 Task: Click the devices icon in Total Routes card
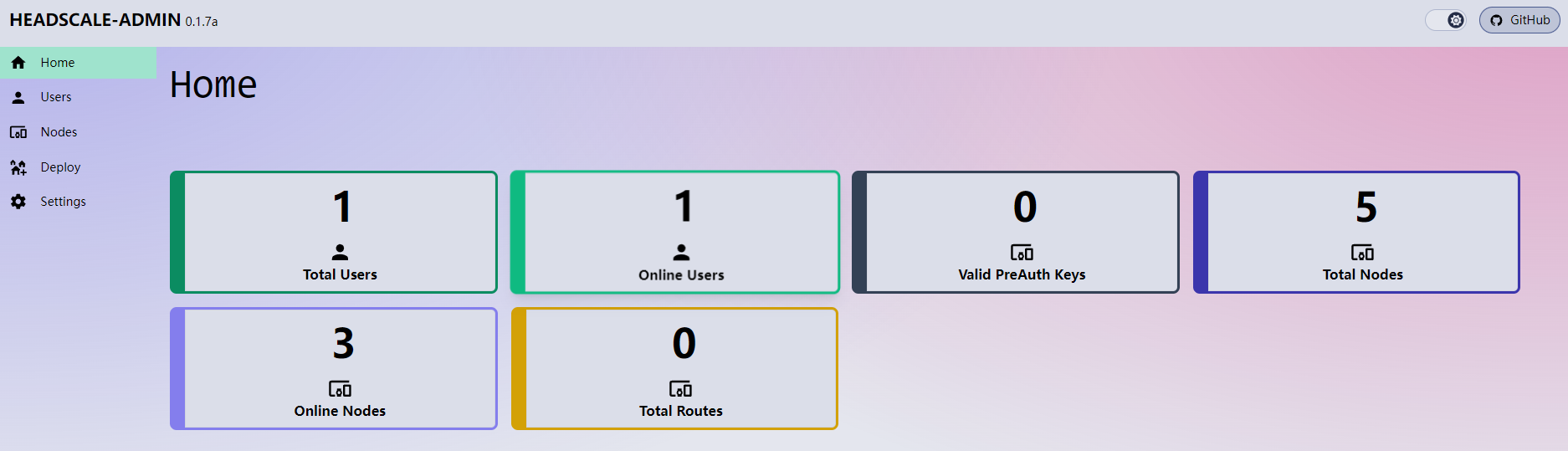click(680, 389)
